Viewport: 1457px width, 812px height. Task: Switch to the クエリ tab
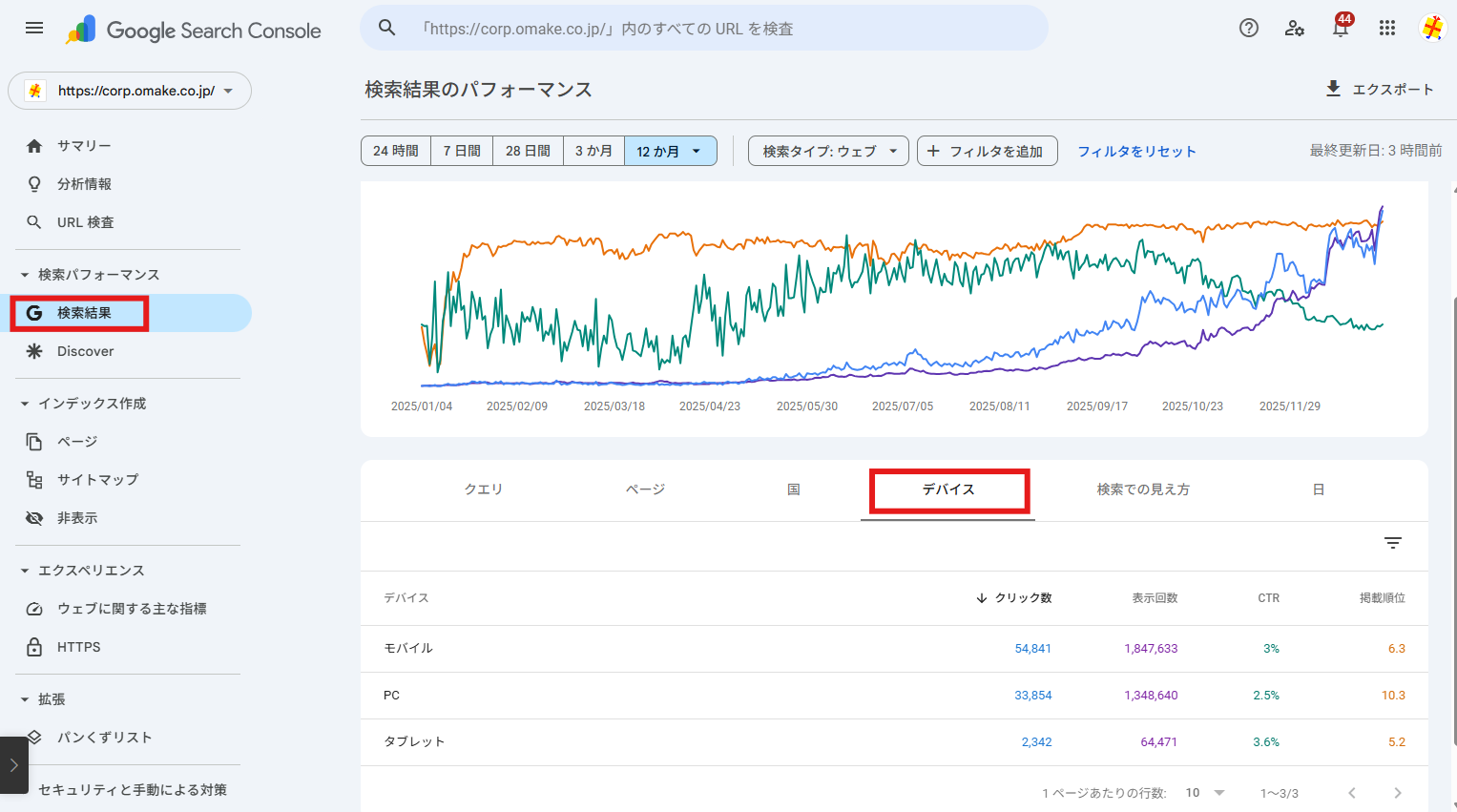tap(484, 489)
